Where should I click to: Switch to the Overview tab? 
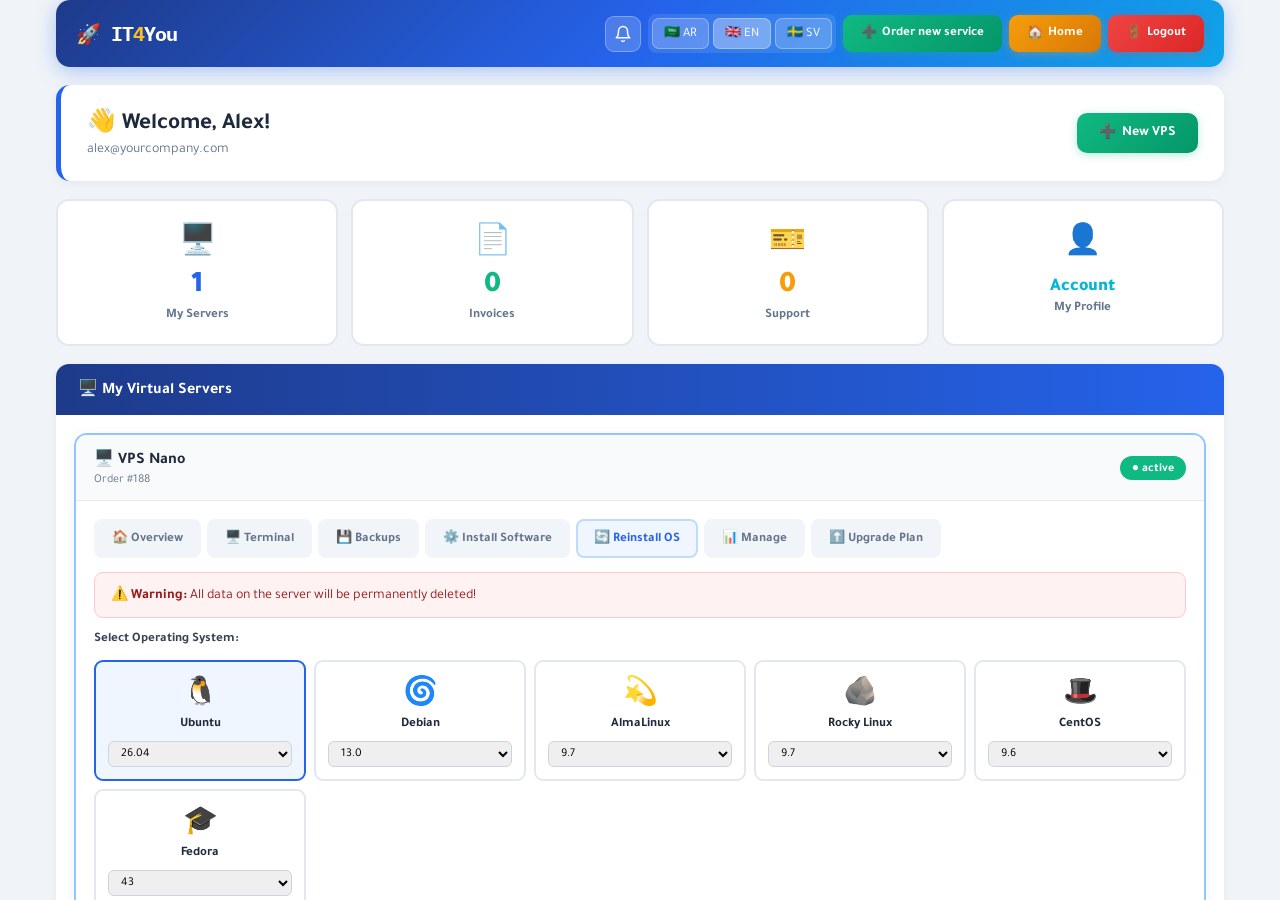coord(147,538)
